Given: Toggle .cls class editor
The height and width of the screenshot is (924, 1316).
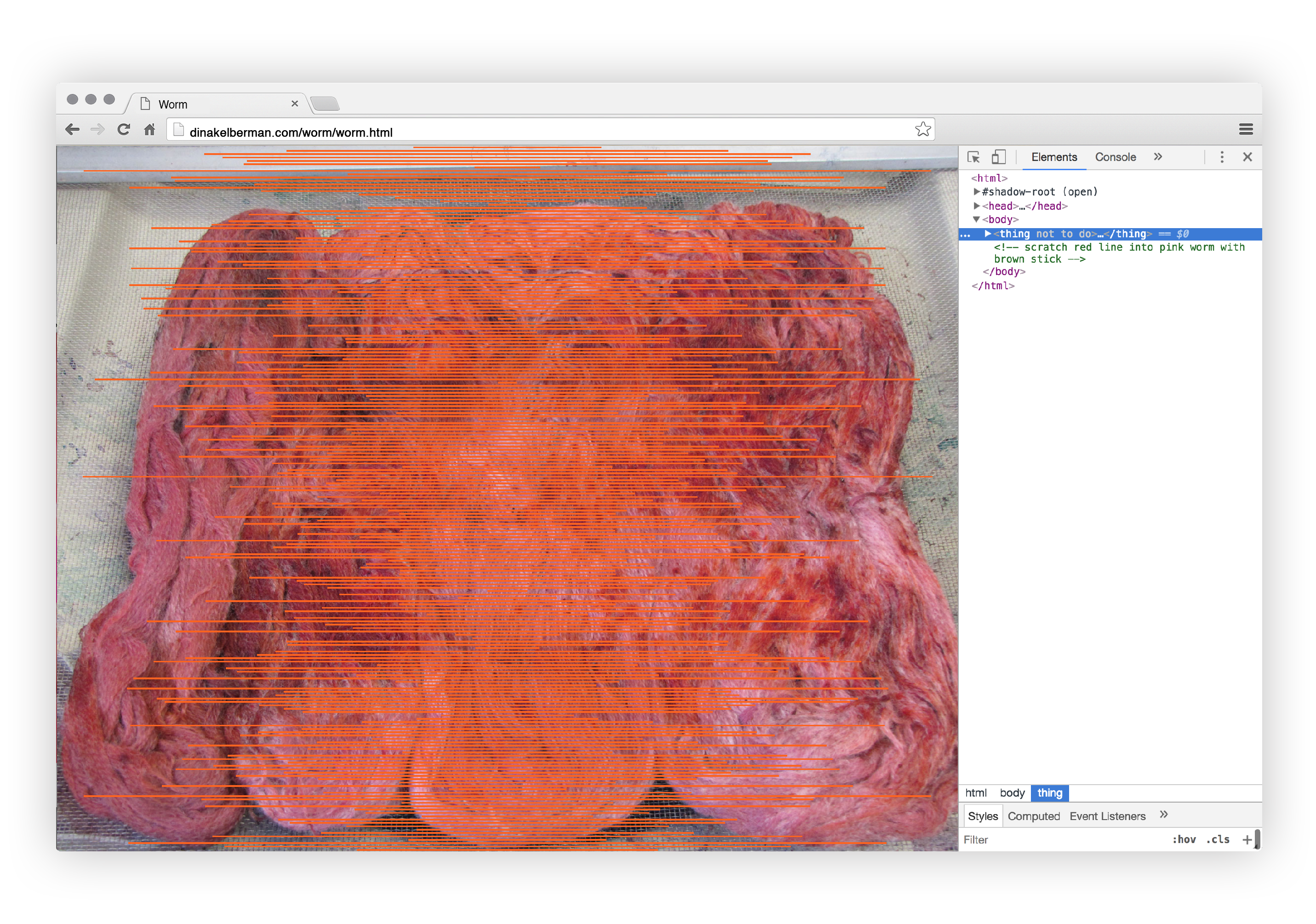Looking at the screenshot, I should click(x=1218, y=839).
